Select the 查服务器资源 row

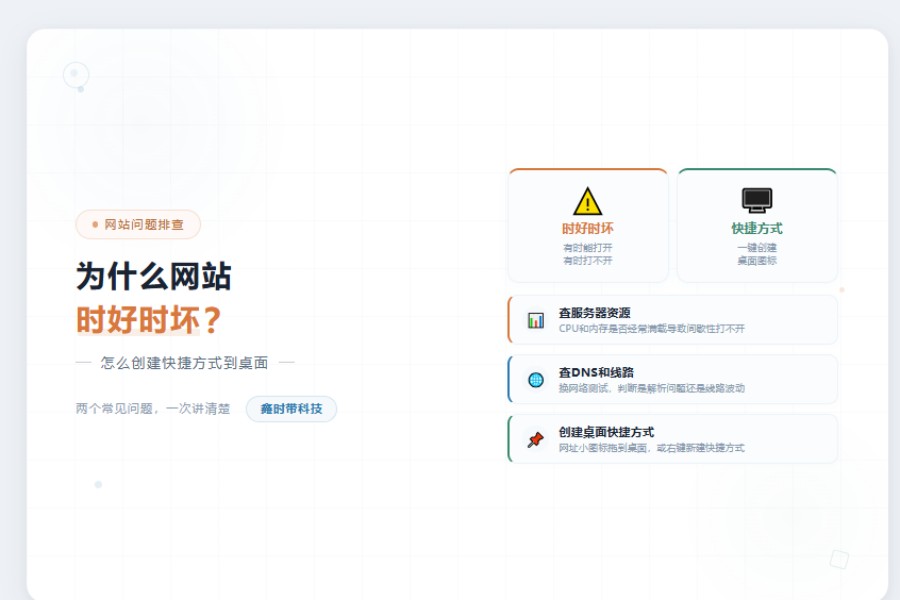(672, 320)
